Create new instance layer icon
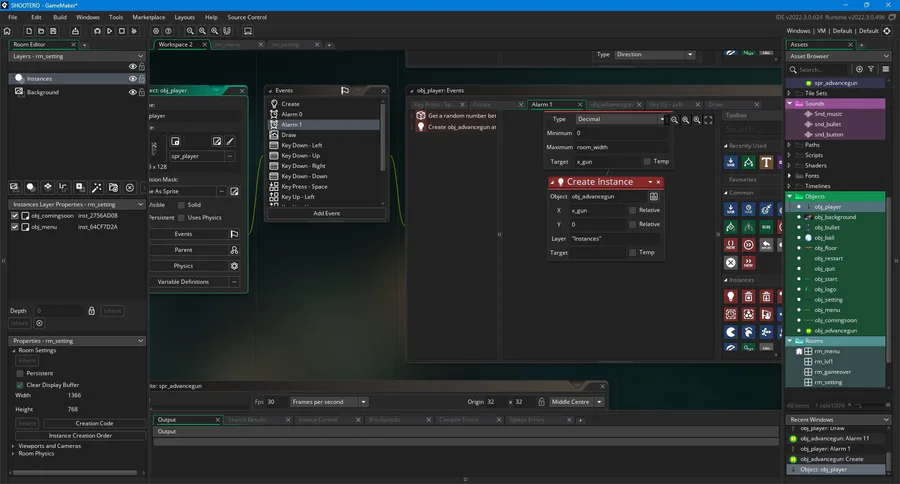 pyautogui.click(x=31, y=187)
